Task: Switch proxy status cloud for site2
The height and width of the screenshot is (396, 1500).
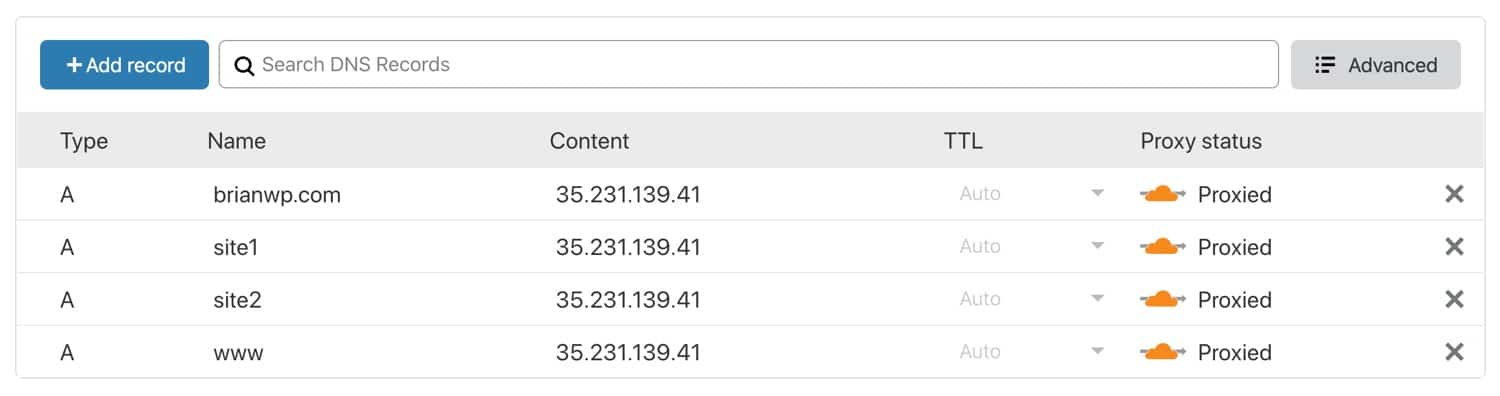Action: point(1163,299)
